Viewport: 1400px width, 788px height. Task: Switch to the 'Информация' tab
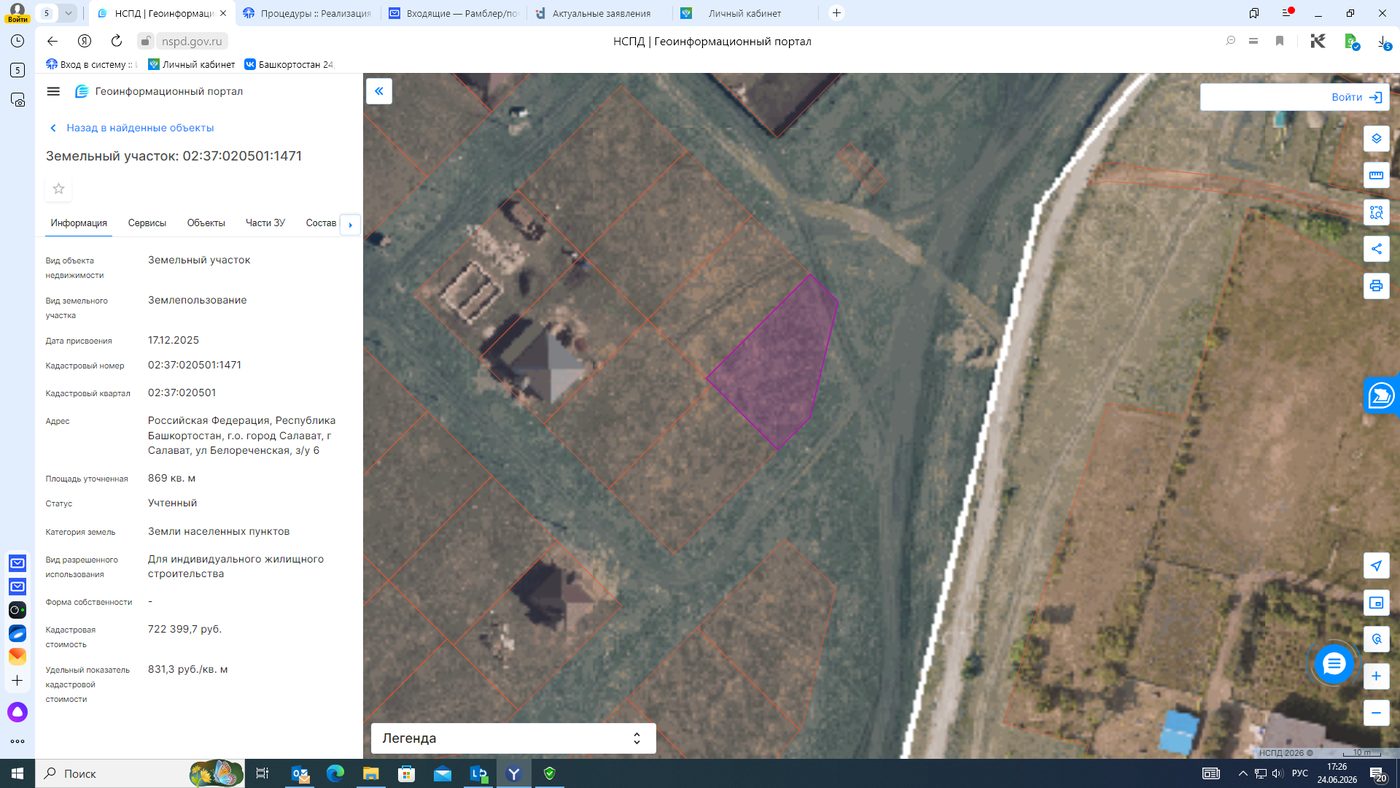pyautogui.click(x=79, y=223)
